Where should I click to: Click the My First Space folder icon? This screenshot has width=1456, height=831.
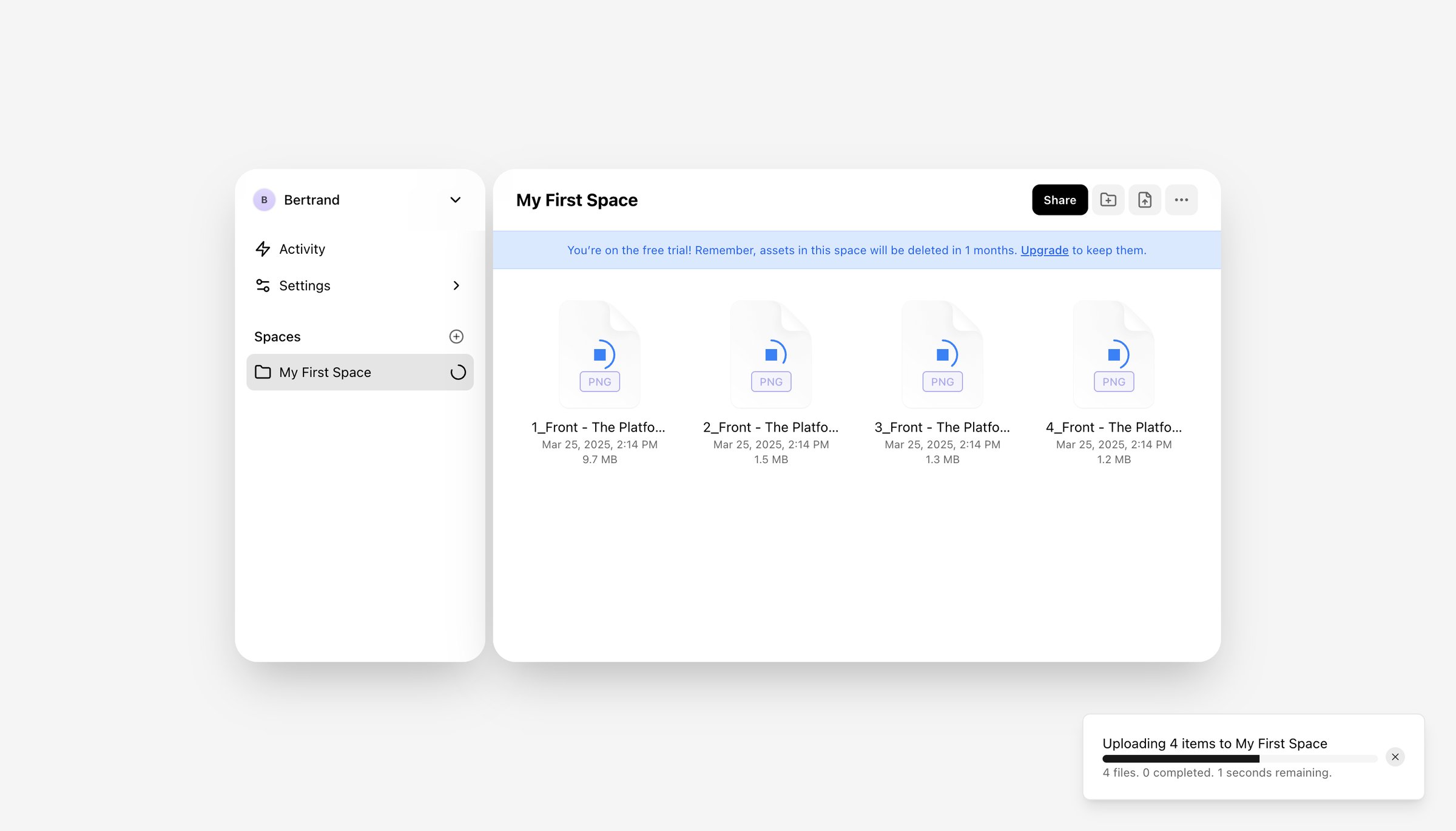pyautogui.click(x=263, y=372)
